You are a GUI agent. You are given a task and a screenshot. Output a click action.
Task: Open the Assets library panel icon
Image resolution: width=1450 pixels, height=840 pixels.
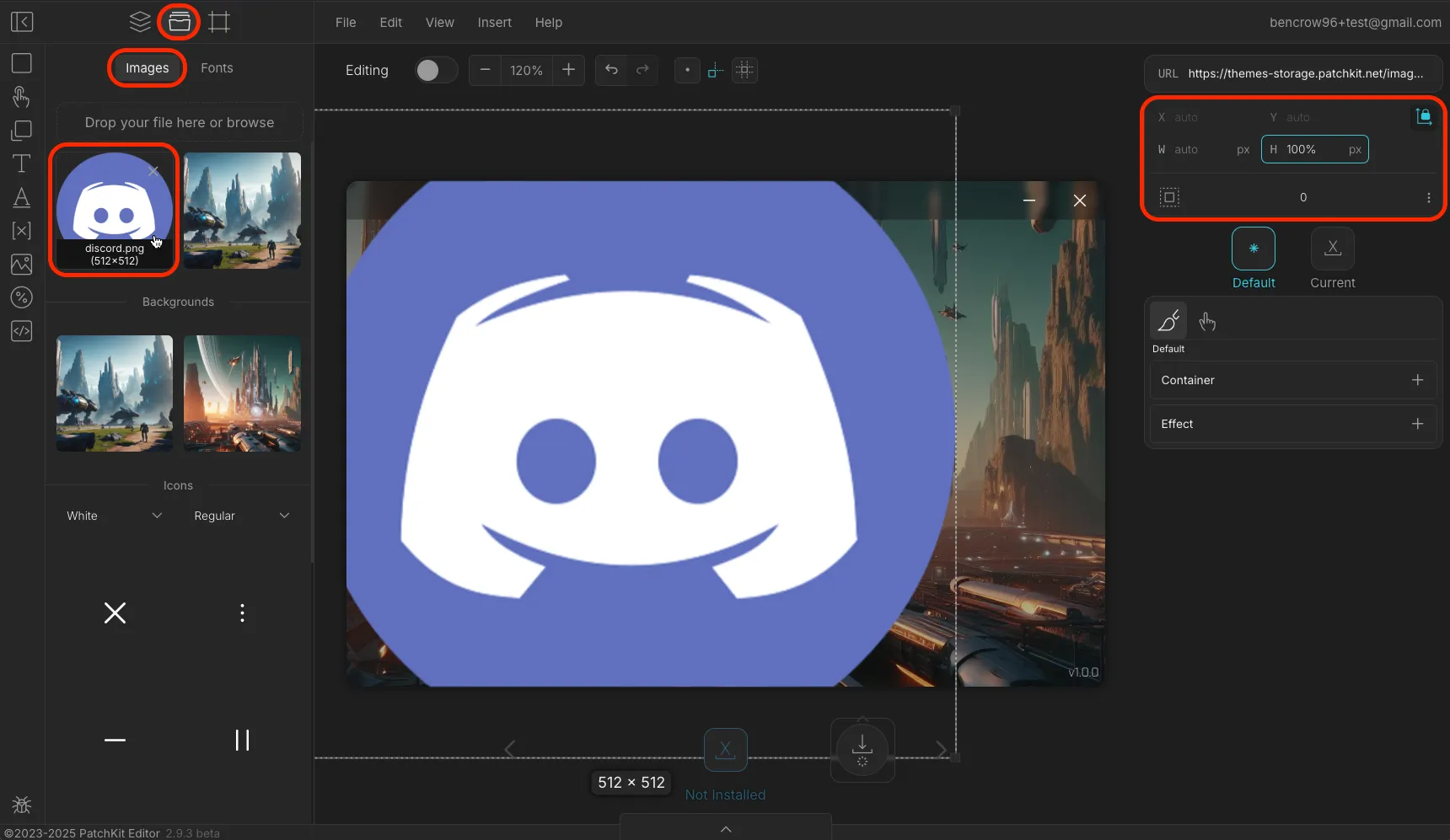click(179, 22)
